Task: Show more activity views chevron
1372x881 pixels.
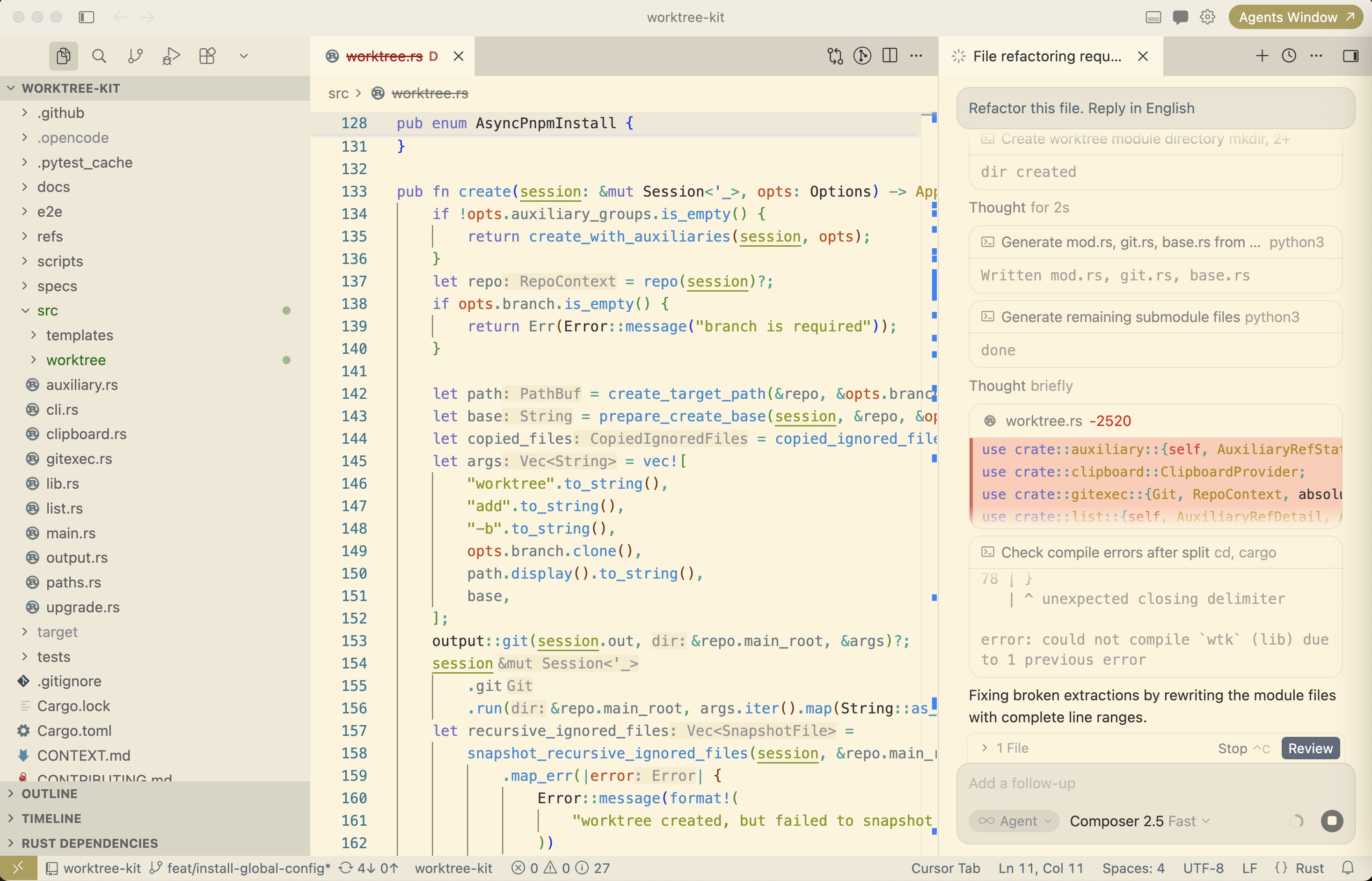Action: coord(244,56)
